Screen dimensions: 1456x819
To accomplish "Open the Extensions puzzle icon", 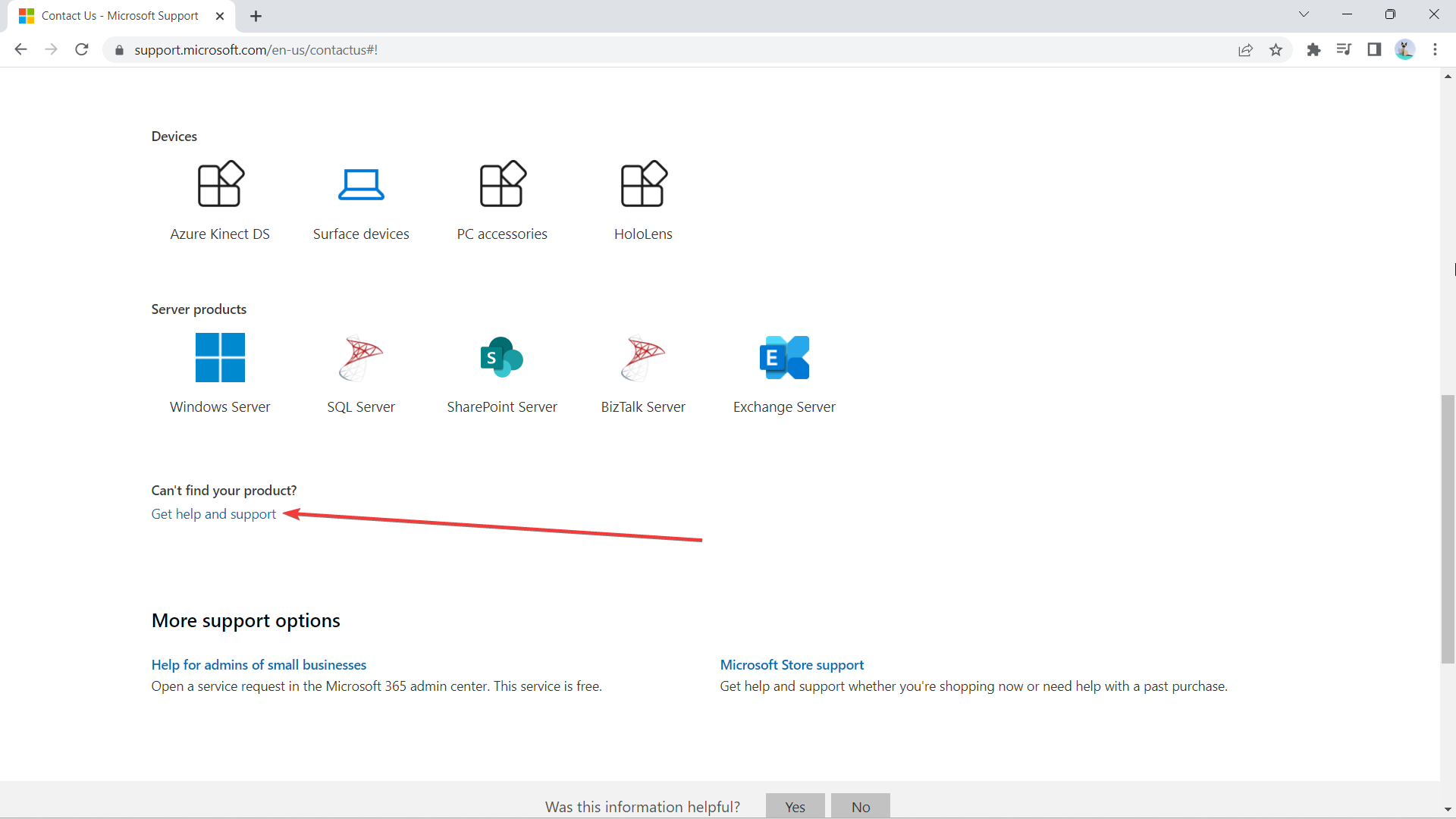I will 1313,50.
